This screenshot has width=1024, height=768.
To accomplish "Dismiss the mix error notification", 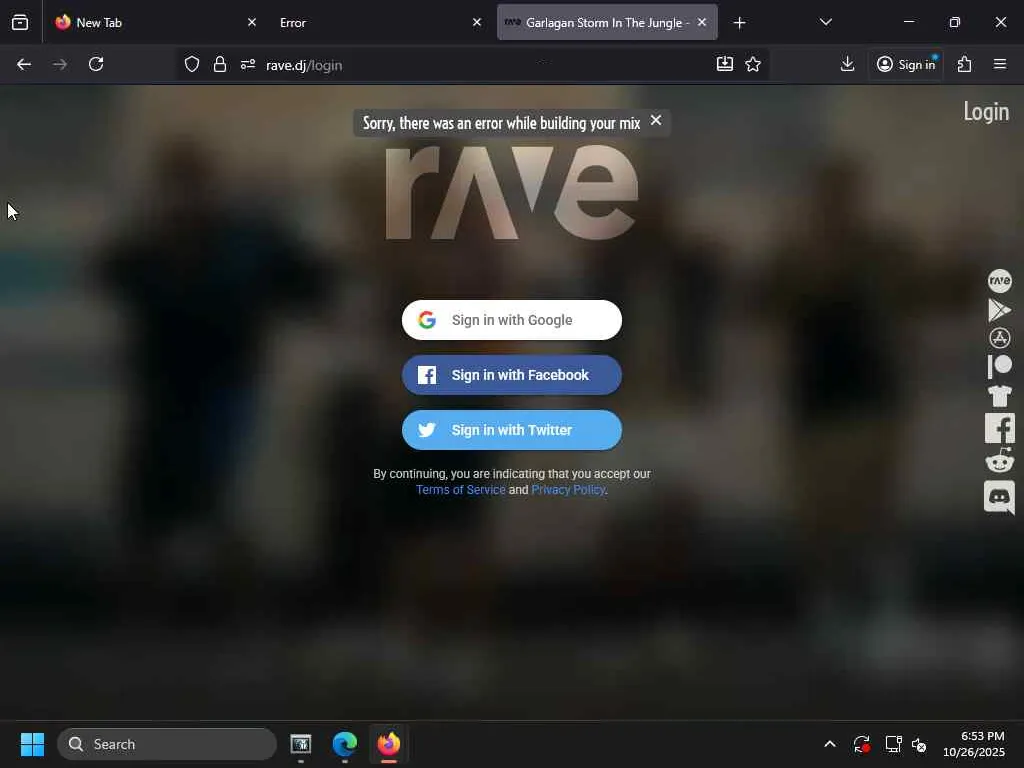I will click(x=656, y=120).
